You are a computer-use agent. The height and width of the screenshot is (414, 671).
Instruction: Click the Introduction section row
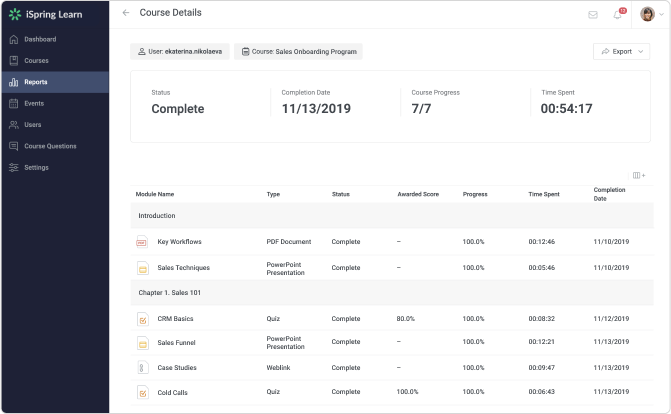point(392,216)
